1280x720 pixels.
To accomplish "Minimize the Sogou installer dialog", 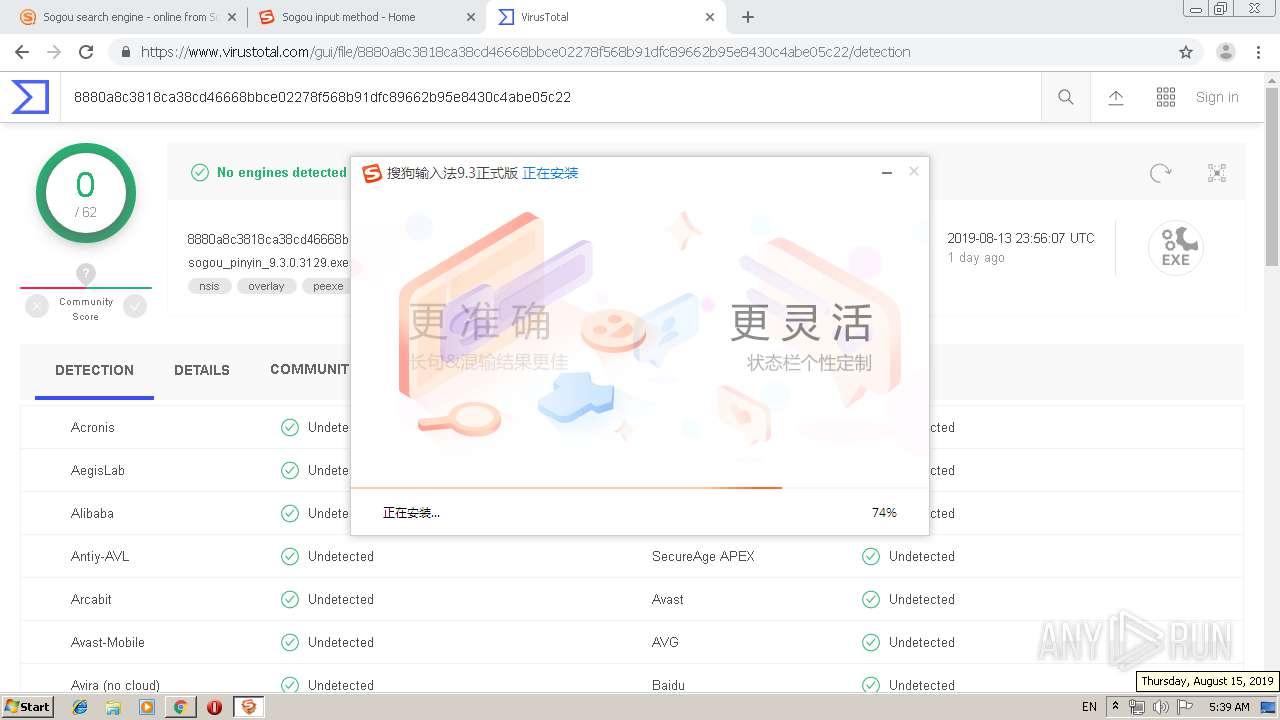I will (x=886, y=173).
